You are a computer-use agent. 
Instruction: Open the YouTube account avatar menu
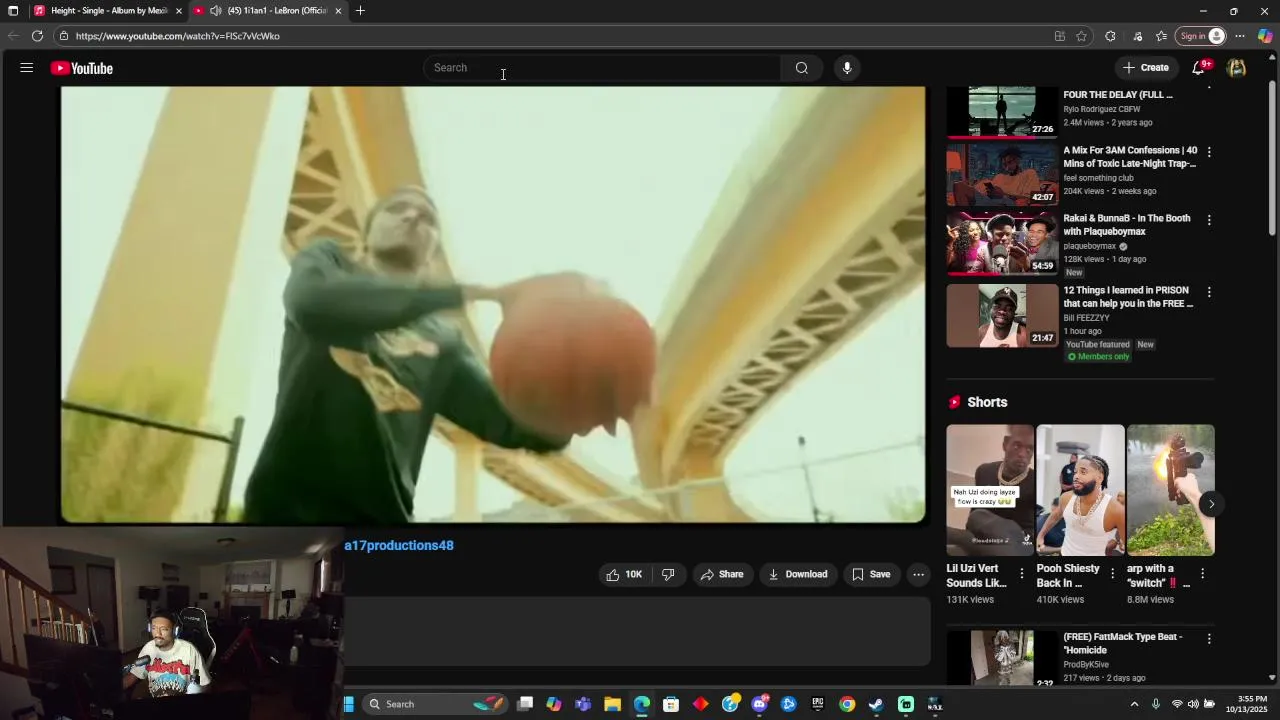tap(1237, 68)
